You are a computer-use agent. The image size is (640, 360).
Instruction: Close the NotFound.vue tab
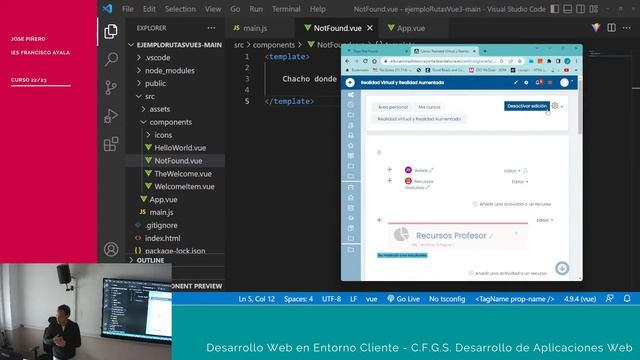point(370,28)
